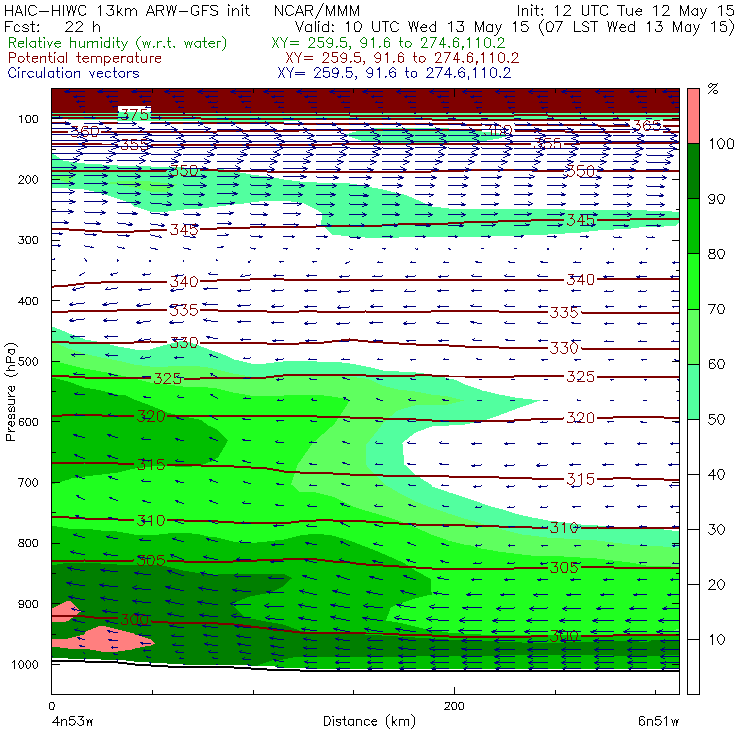Screen dimensions: 740x740
Task: Click the pink saturated humidity patch near 950 hPa
Action: (x=103, y=639)
